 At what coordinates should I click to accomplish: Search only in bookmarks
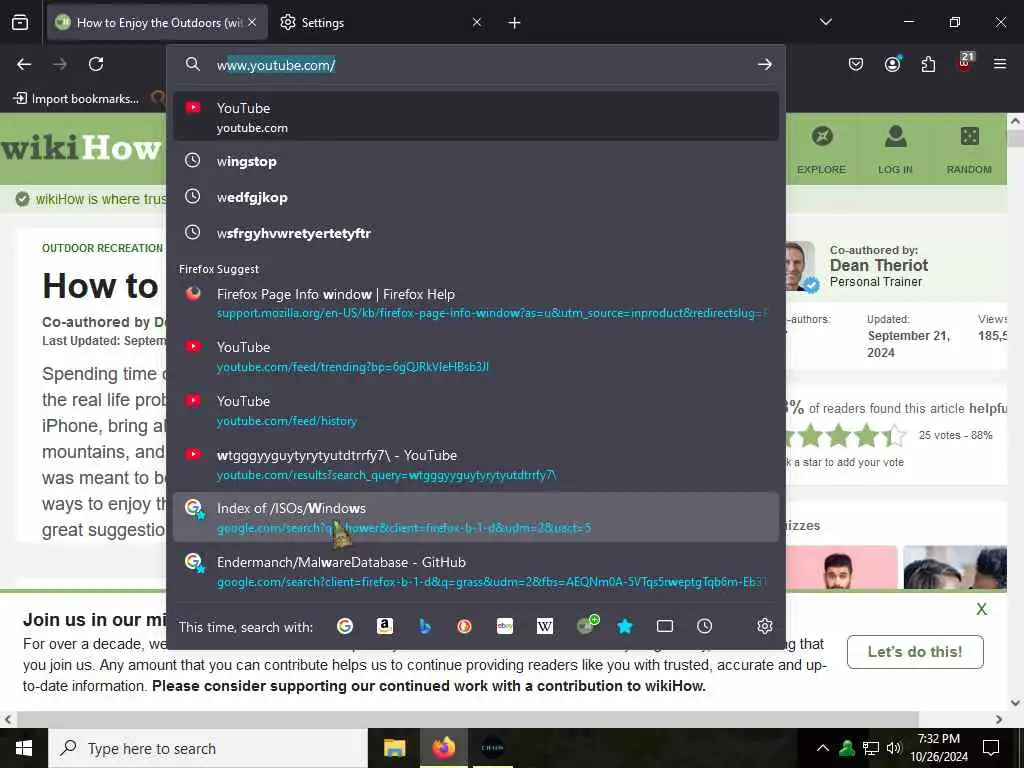click(625, 626)
